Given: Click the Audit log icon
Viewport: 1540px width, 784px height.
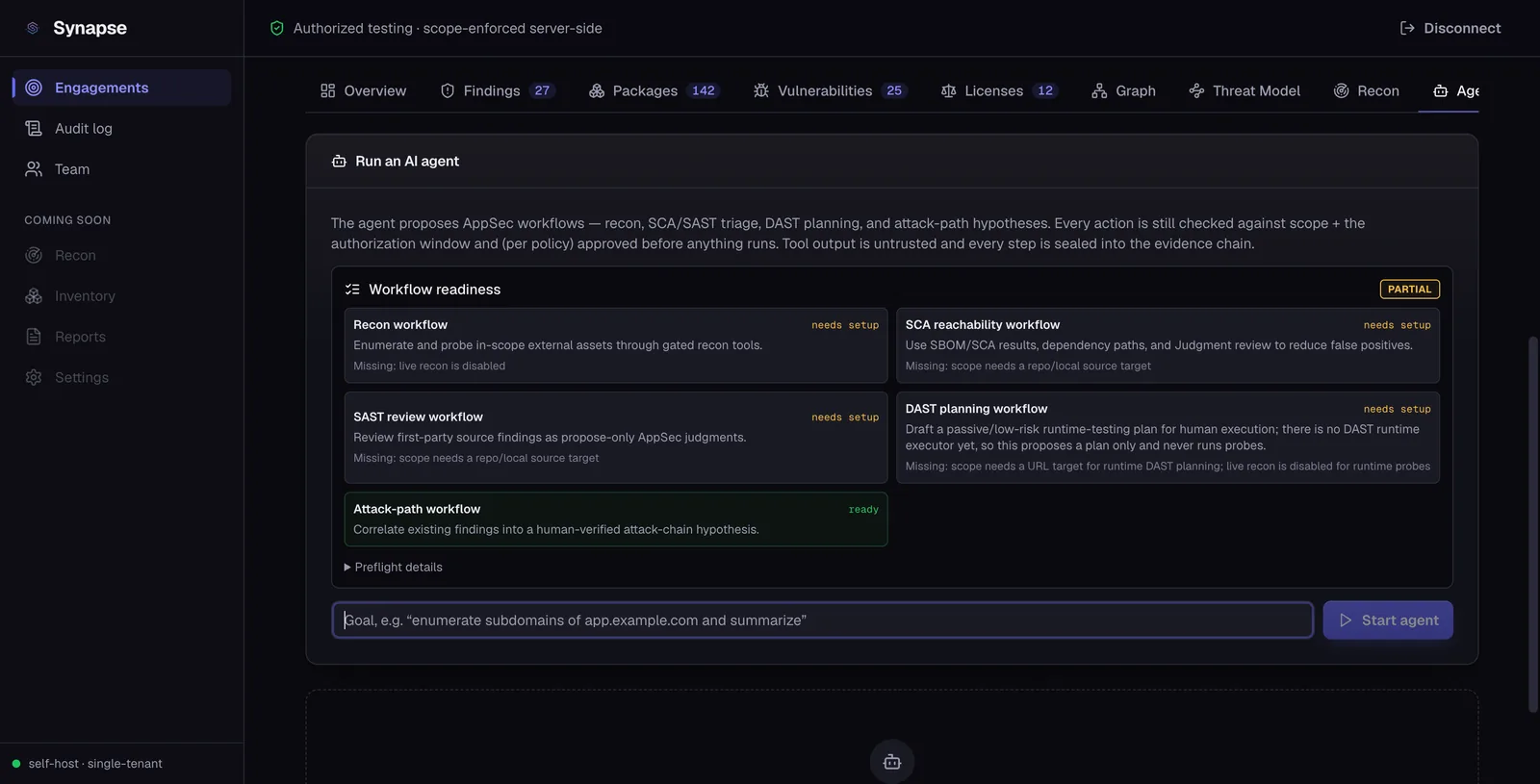Looking at the screenshot, I should tap(34, 128).
